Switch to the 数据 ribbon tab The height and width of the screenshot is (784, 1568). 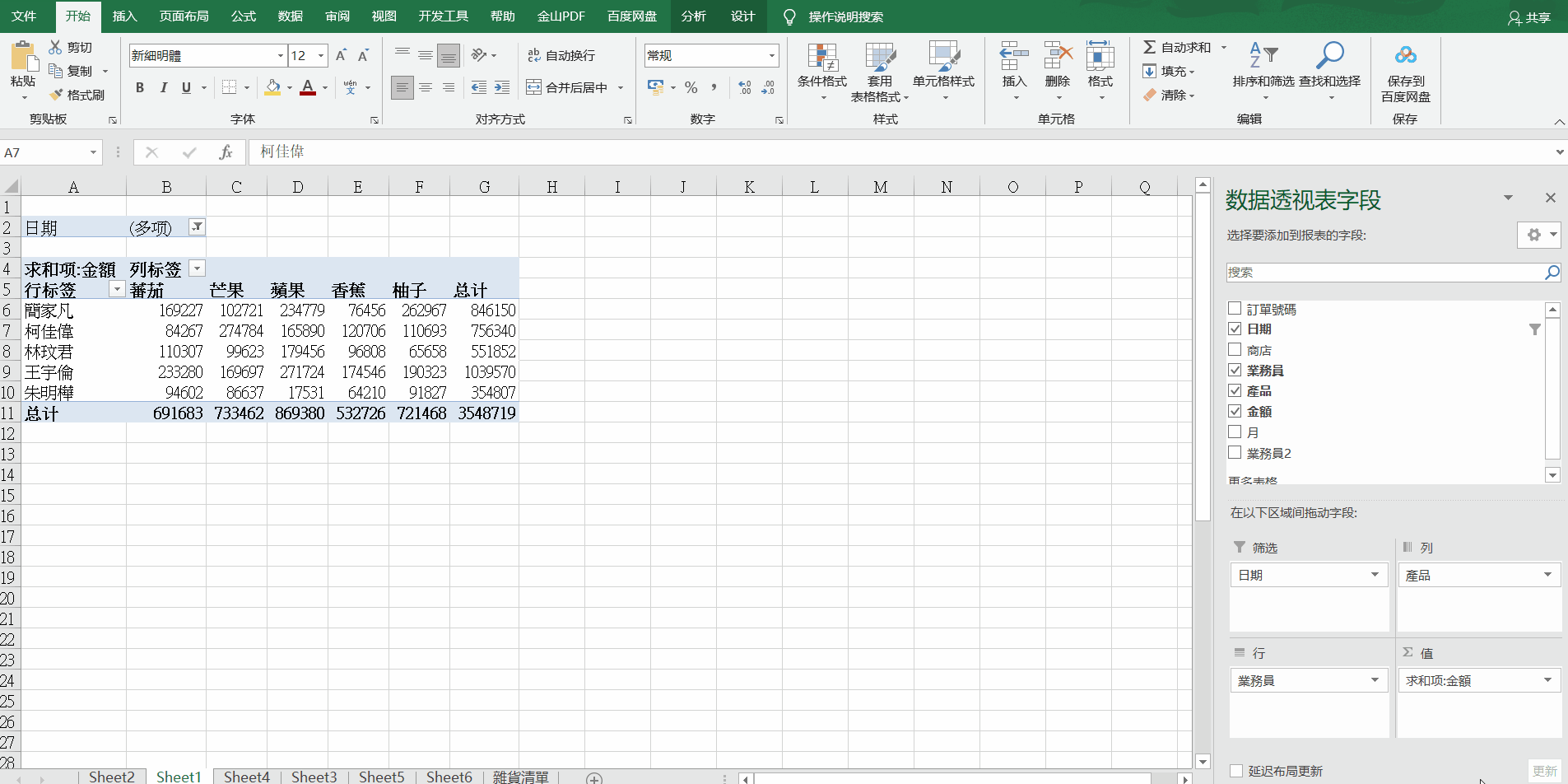coord(291,16)
